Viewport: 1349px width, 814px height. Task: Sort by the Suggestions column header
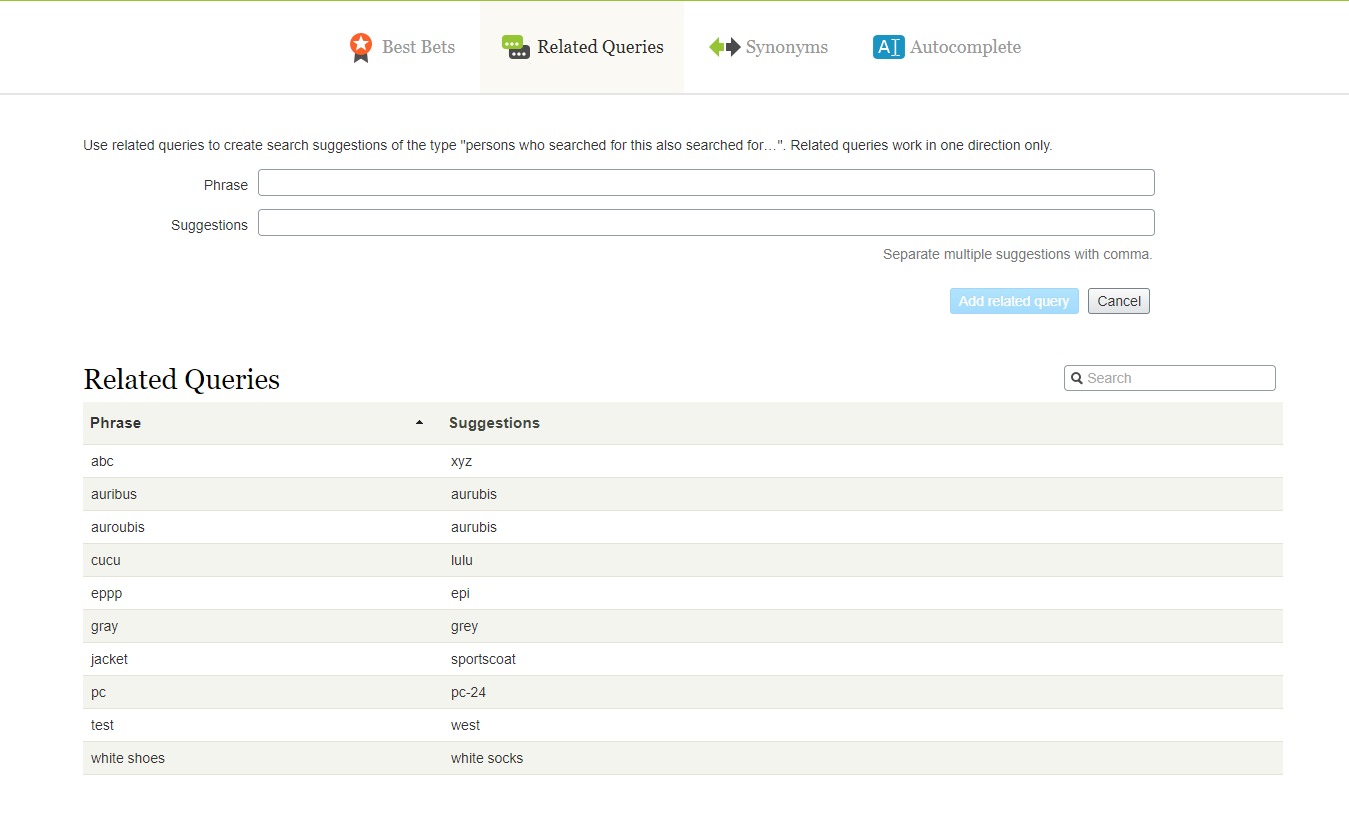(494, 423)
